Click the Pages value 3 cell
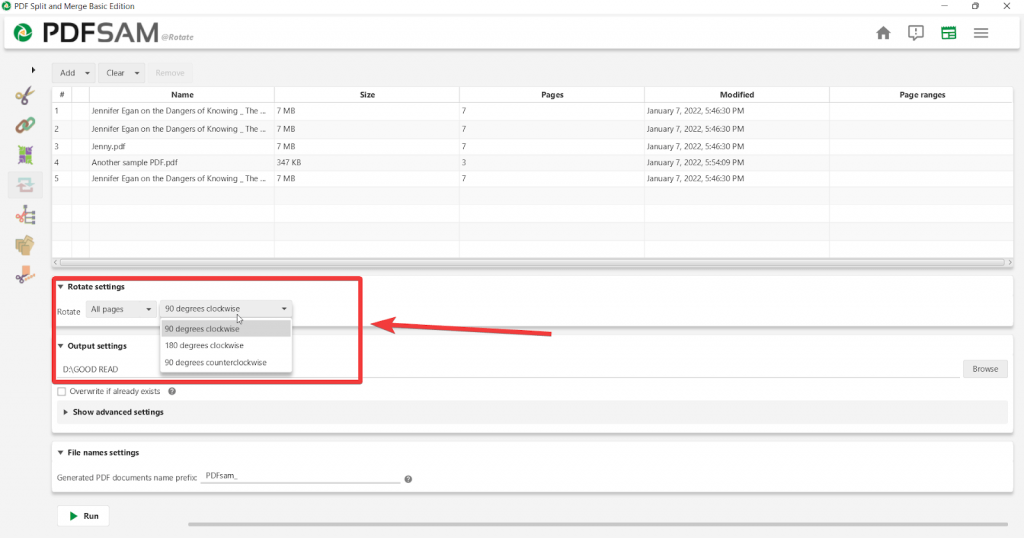 pos(552,162)
